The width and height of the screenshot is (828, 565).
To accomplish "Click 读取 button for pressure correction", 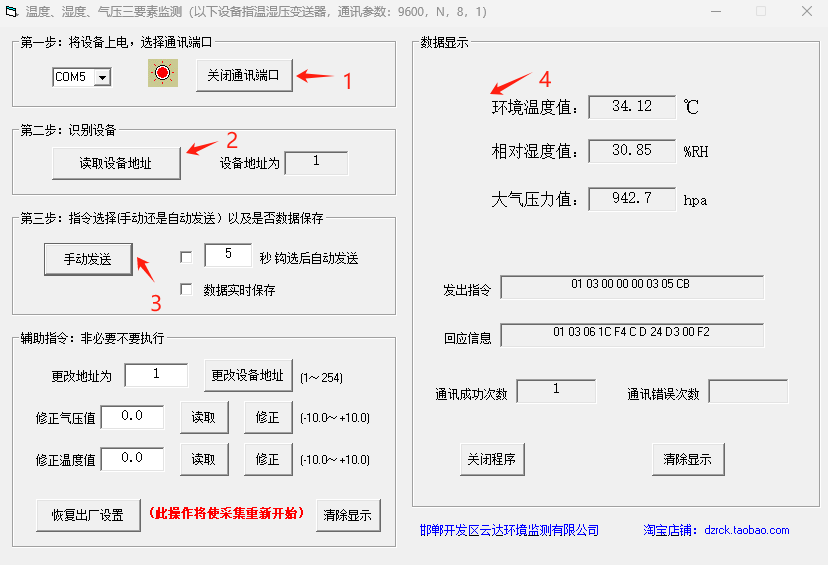I will (x=204, y=417).
